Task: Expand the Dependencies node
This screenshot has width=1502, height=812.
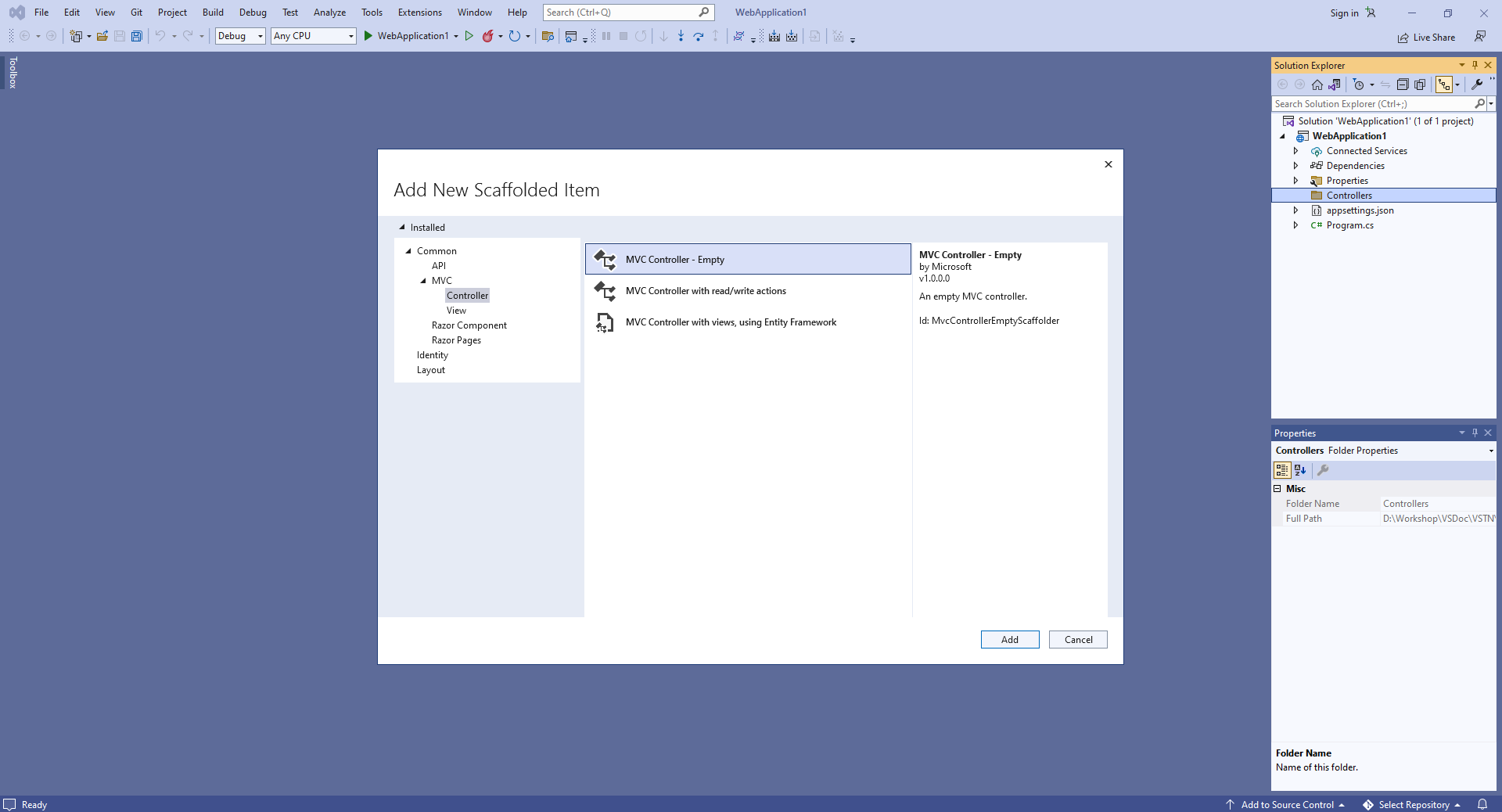Action: [1295, 166]
